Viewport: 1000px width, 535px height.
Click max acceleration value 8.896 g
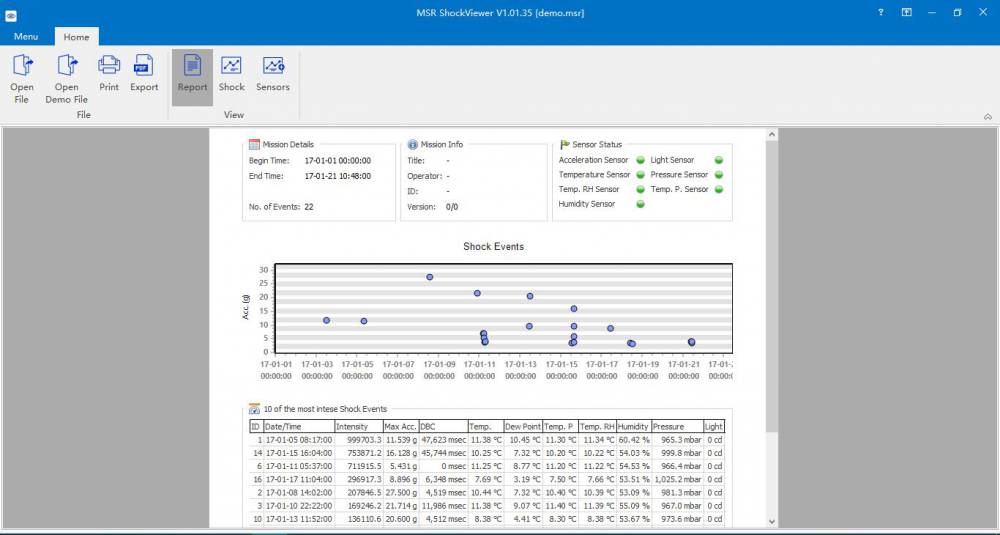click(403, 480)
